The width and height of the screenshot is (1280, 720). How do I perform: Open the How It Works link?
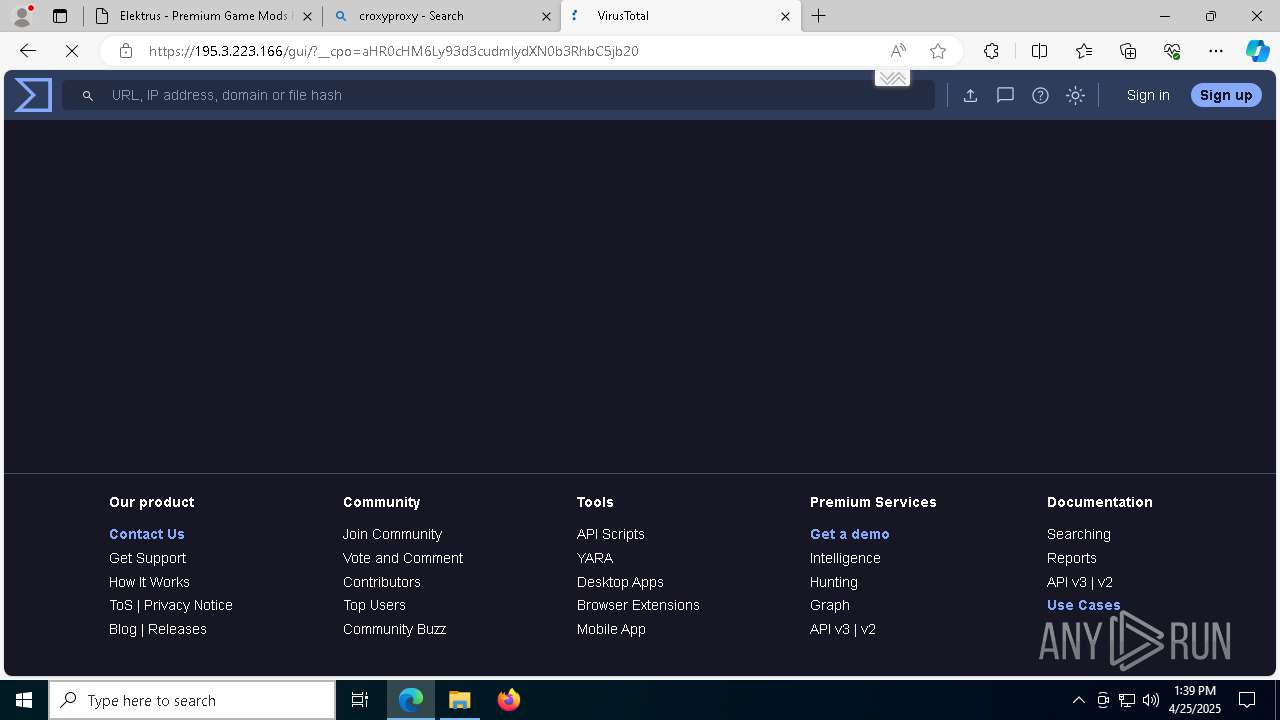[149, 582]
